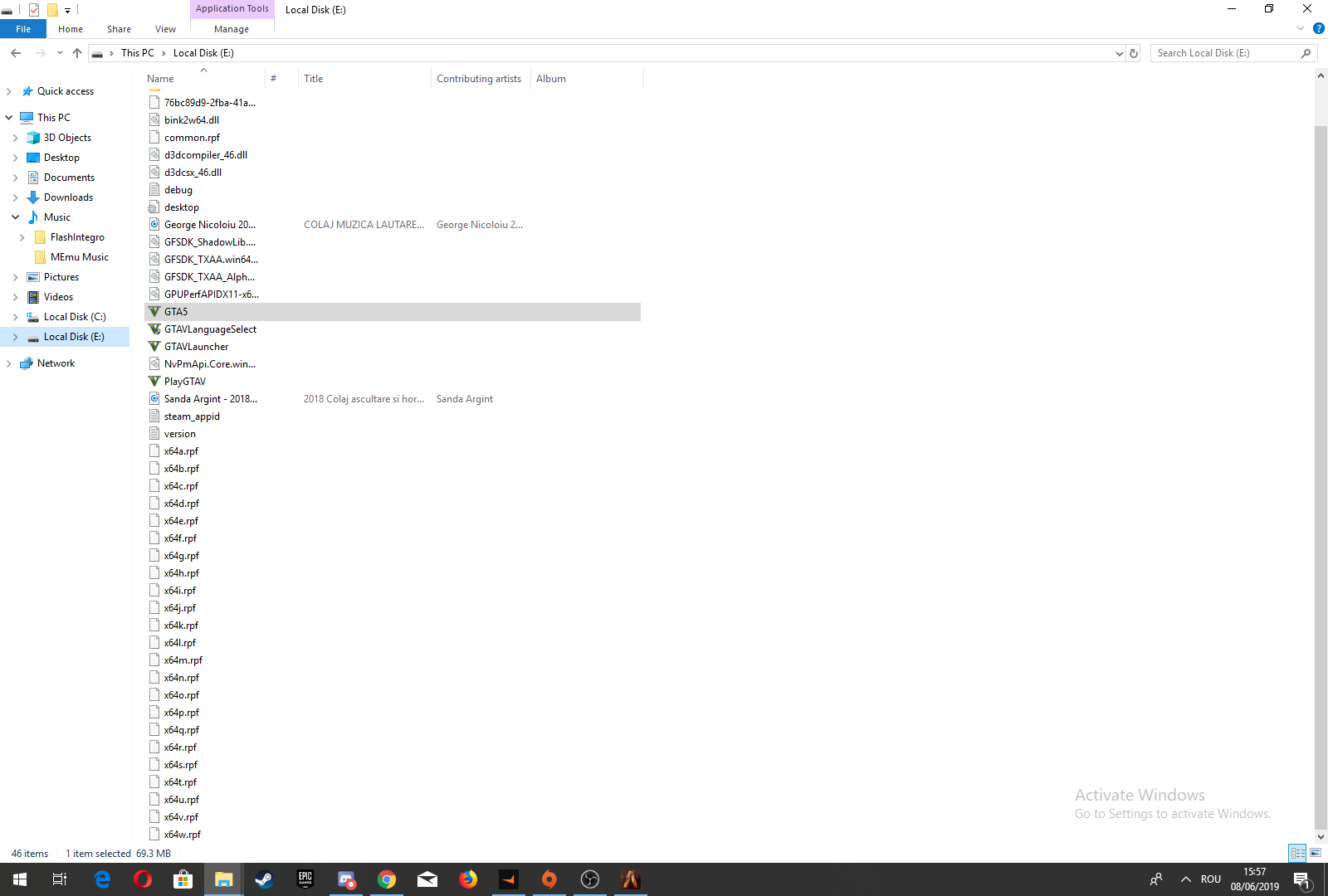Open the File menu

click(x=23, y=29)
